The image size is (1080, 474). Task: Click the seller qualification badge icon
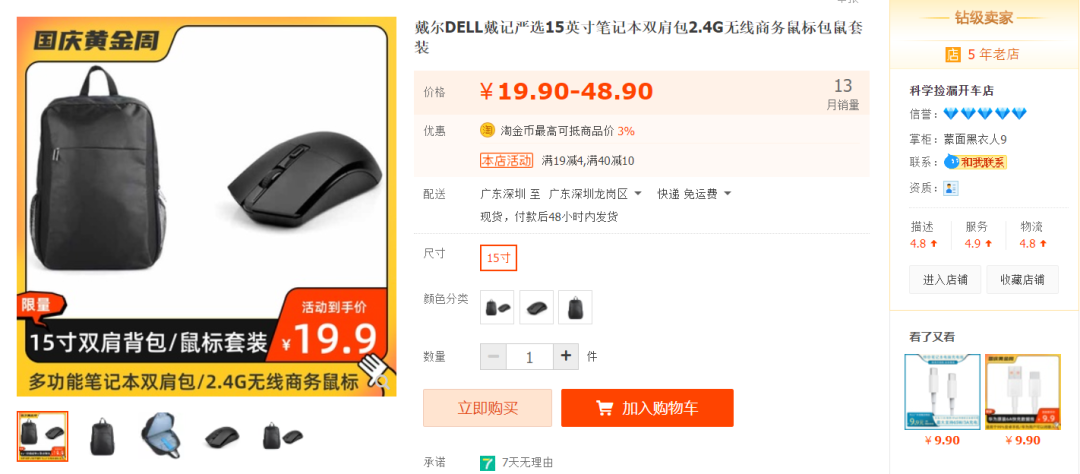pyautogui.click(x=951, y=188)
